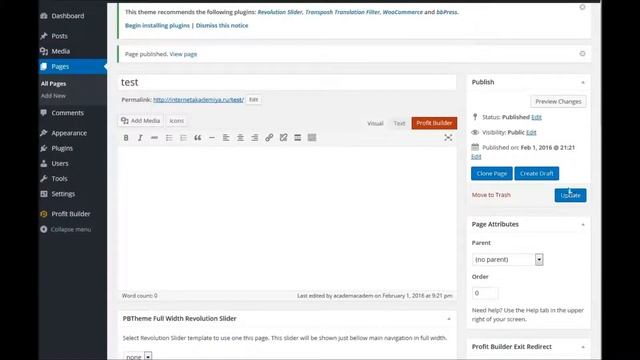Remove link from selected text
Screen dimensions: 640x360
tap(283, 138)
